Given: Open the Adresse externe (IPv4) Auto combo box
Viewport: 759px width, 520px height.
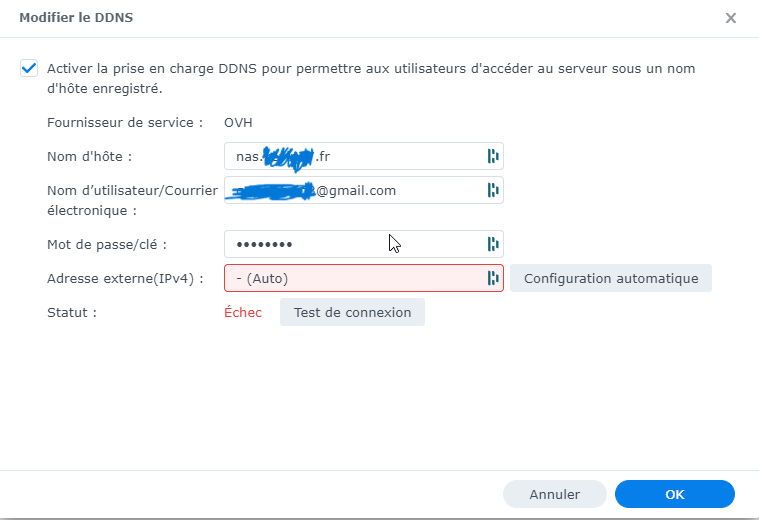Looking at the screenshot, I should 355,278.
